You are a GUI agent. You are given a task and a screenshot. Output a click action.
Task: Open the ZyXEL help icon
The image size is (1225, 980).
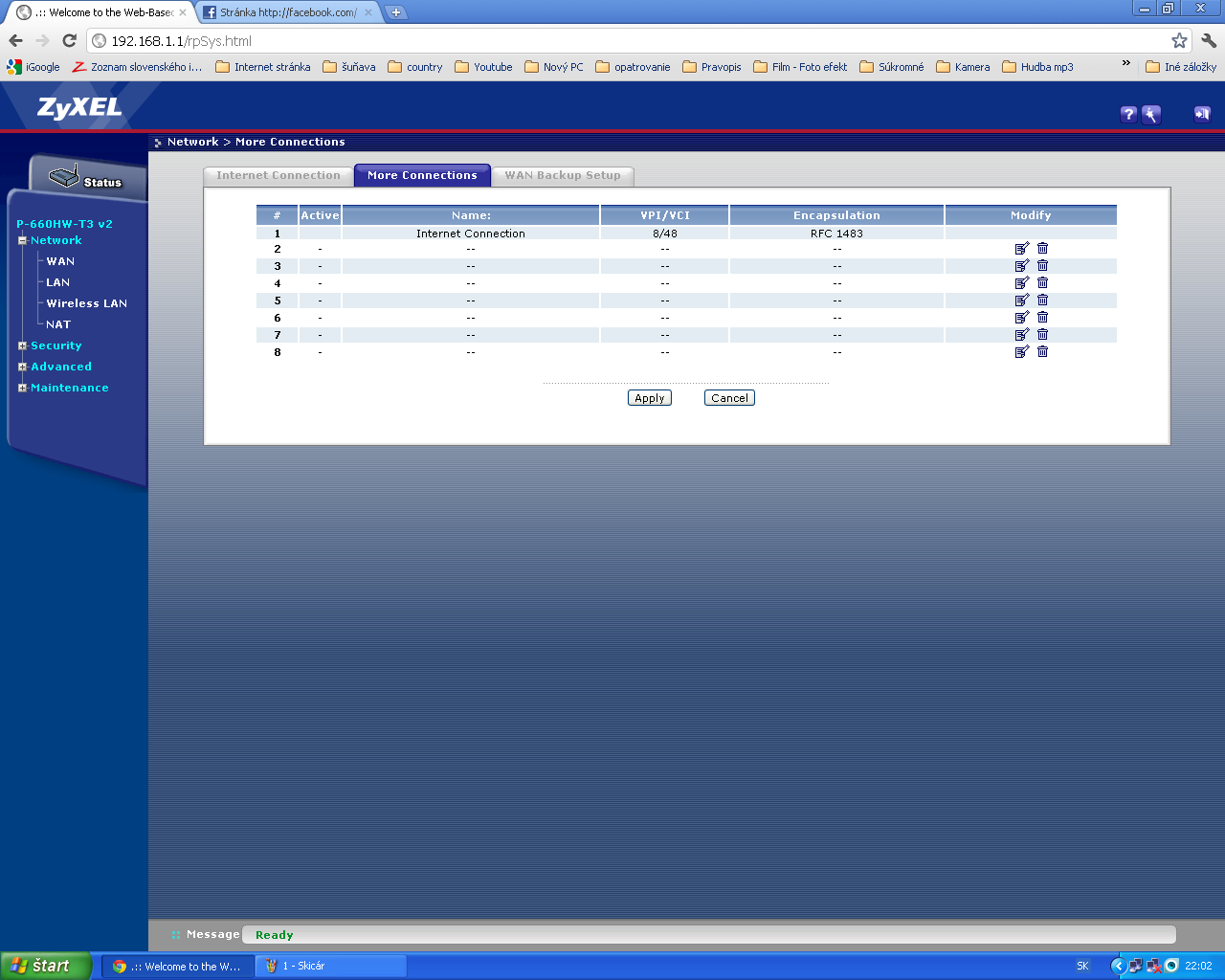click(1129, 114)
